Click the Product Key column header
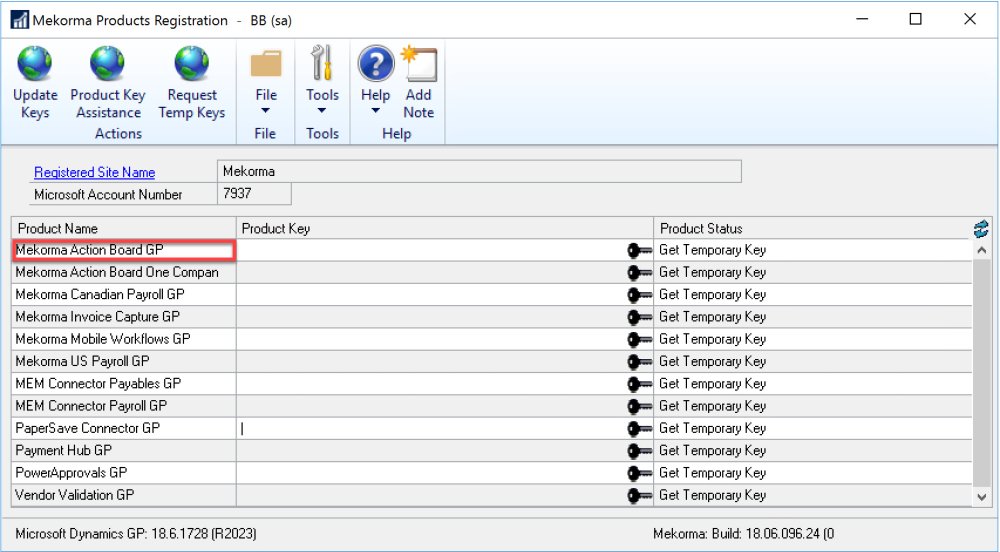1000x552 pixels. pos(445,228)
